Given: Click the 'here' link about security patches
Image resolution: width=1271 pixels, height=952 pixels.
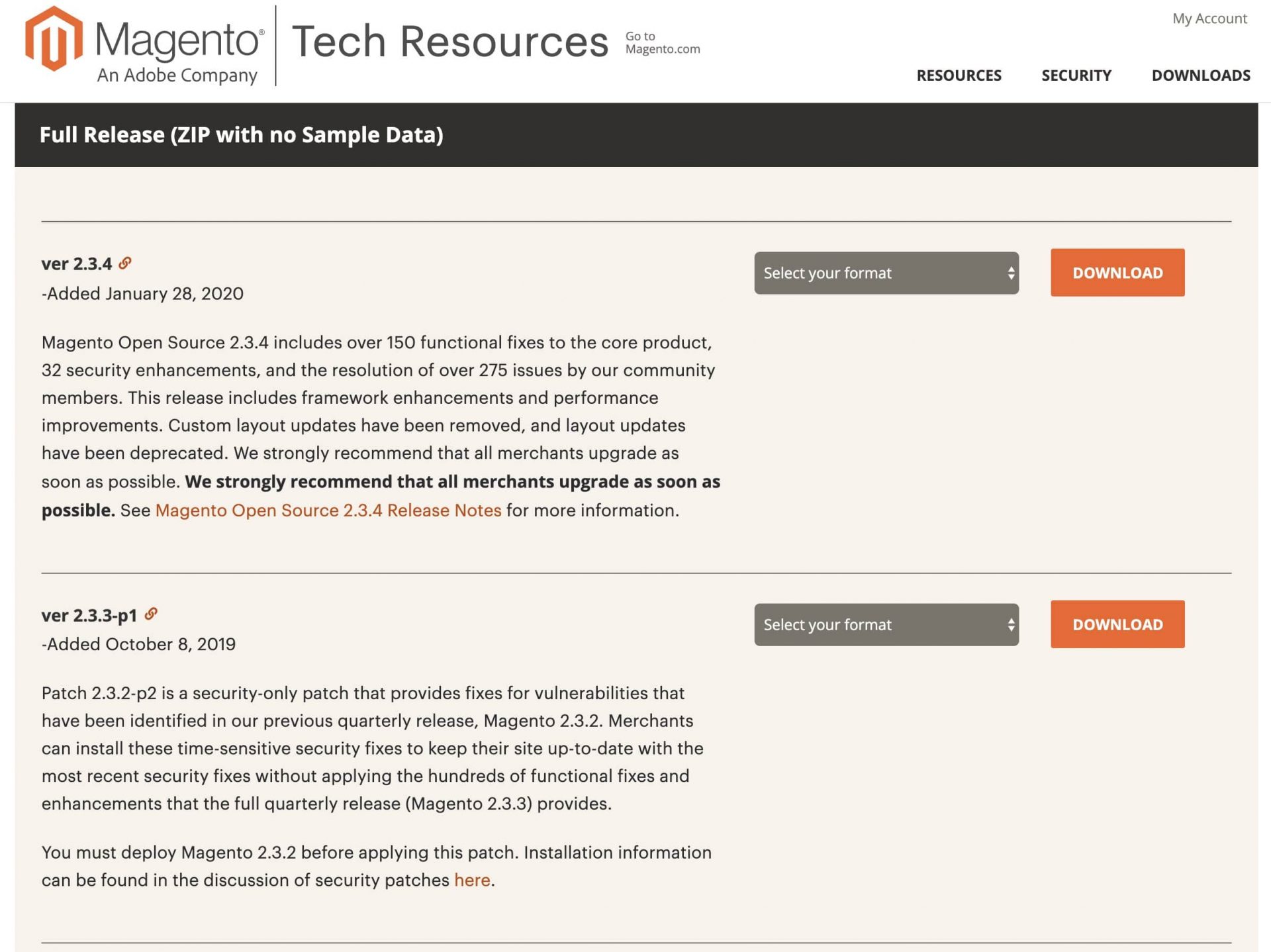Looking at the screenshot, I should tap(471, 879).
